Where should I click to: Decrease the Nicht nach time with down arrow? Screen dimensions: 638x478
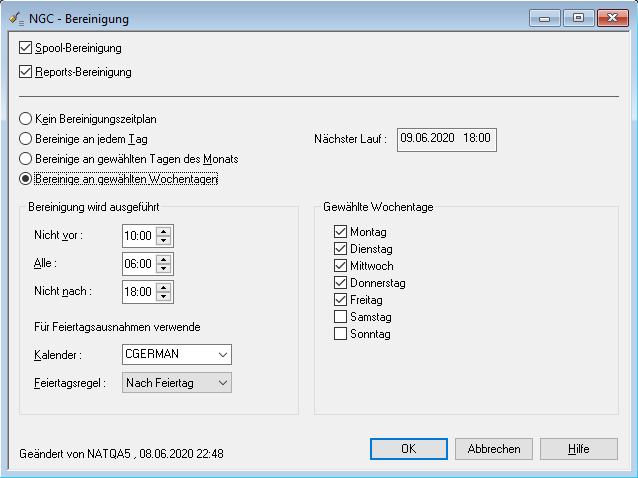[164, 296]
